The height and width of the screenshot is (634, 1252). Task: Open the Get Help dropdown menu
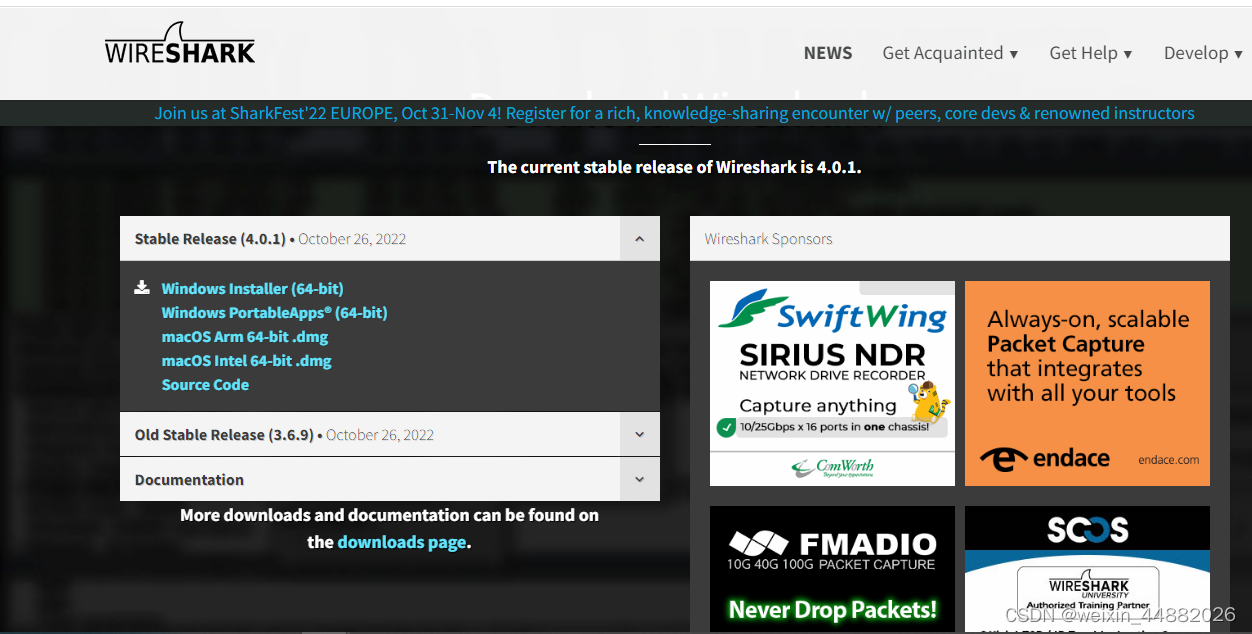click(x=1090, y=53)
